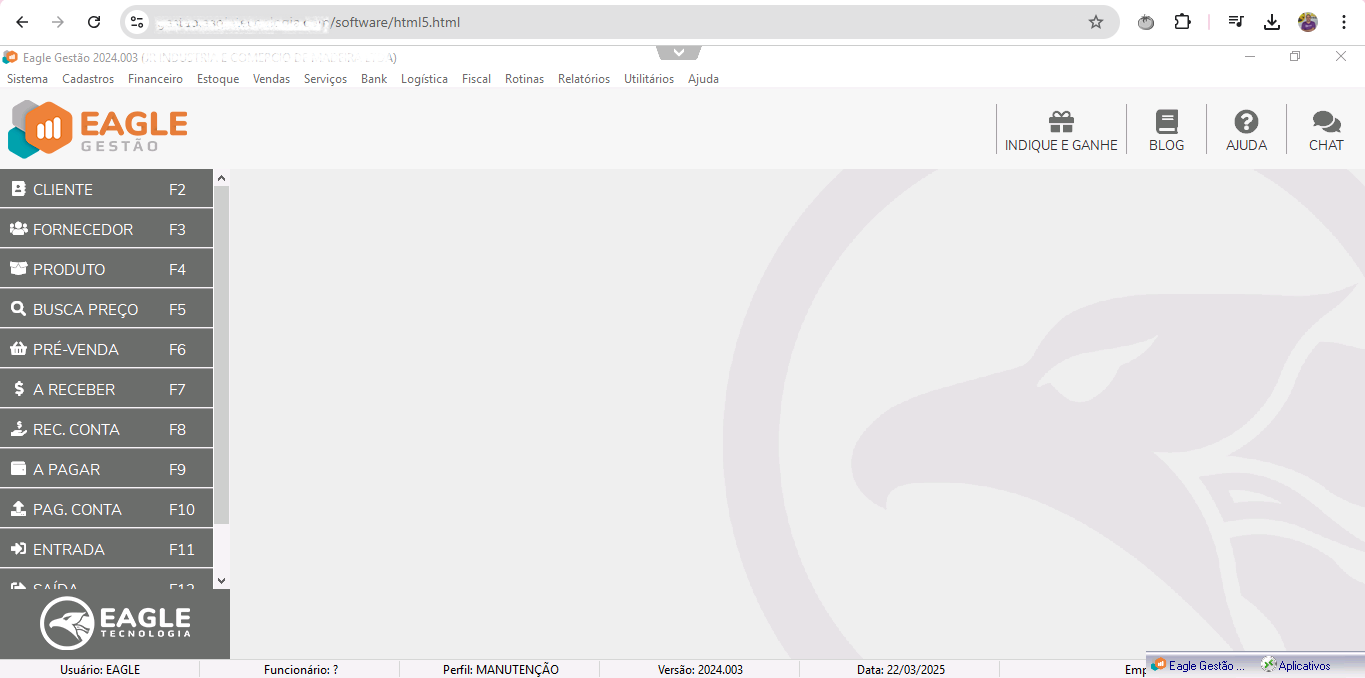Image resolution: width=1365 pixels, height=678 pixels.
Task: Open the Estoque menu
Action: point(218,79)
